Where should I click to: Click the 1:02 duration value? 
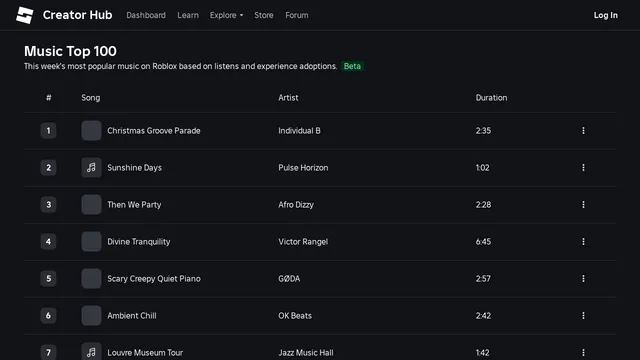[482, 168]
